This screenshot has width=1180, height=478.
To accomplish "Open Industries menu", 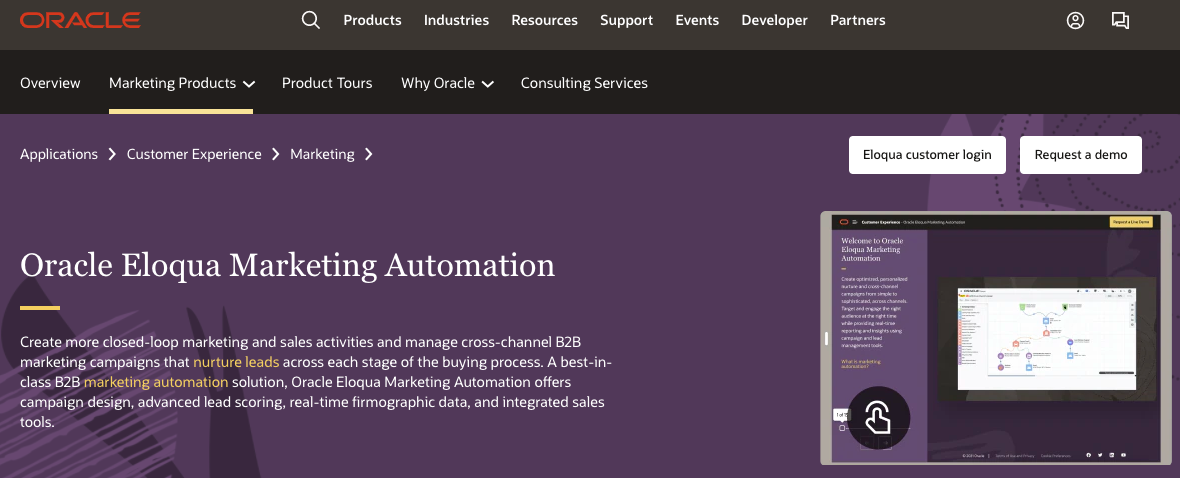I will click(456, 20).
